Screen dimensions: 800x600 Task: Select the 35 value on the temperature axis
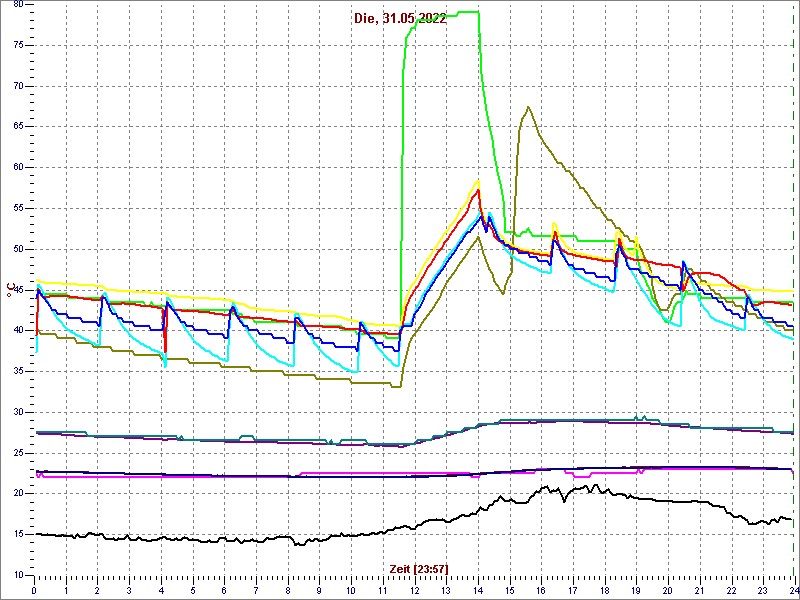19,371
